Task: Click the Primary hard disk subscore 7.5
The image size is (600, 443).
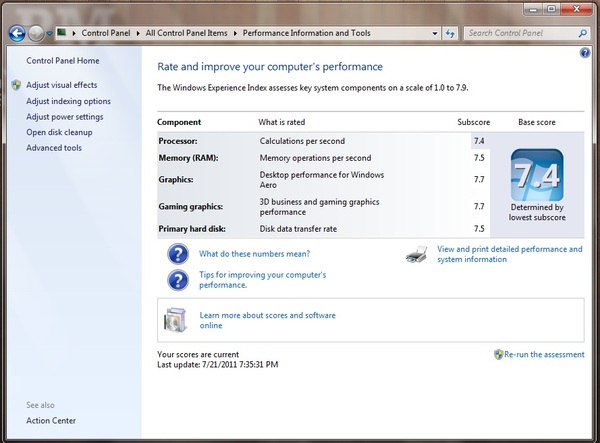Action: (x=479, y=229)
